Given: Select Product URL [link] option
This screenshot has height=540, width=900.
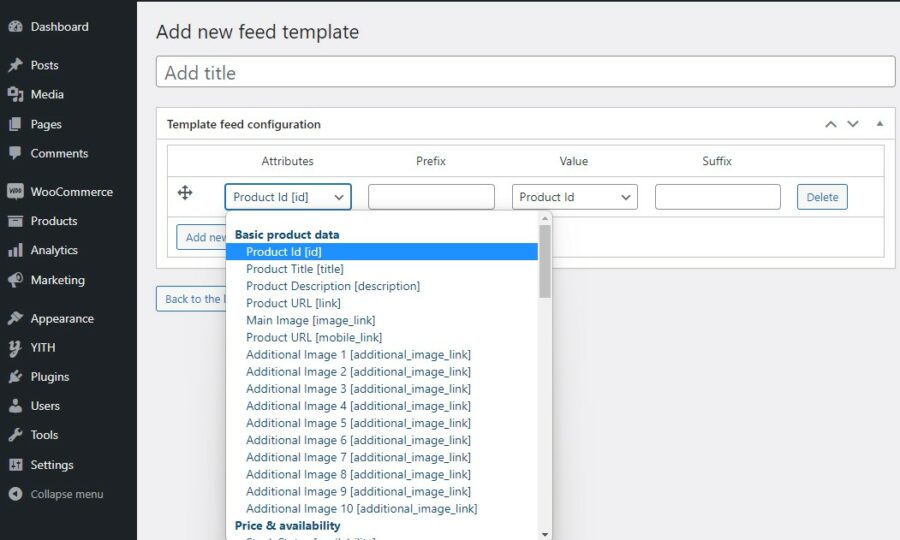Looking at the screenshot, I should click(x=382, y=303).
